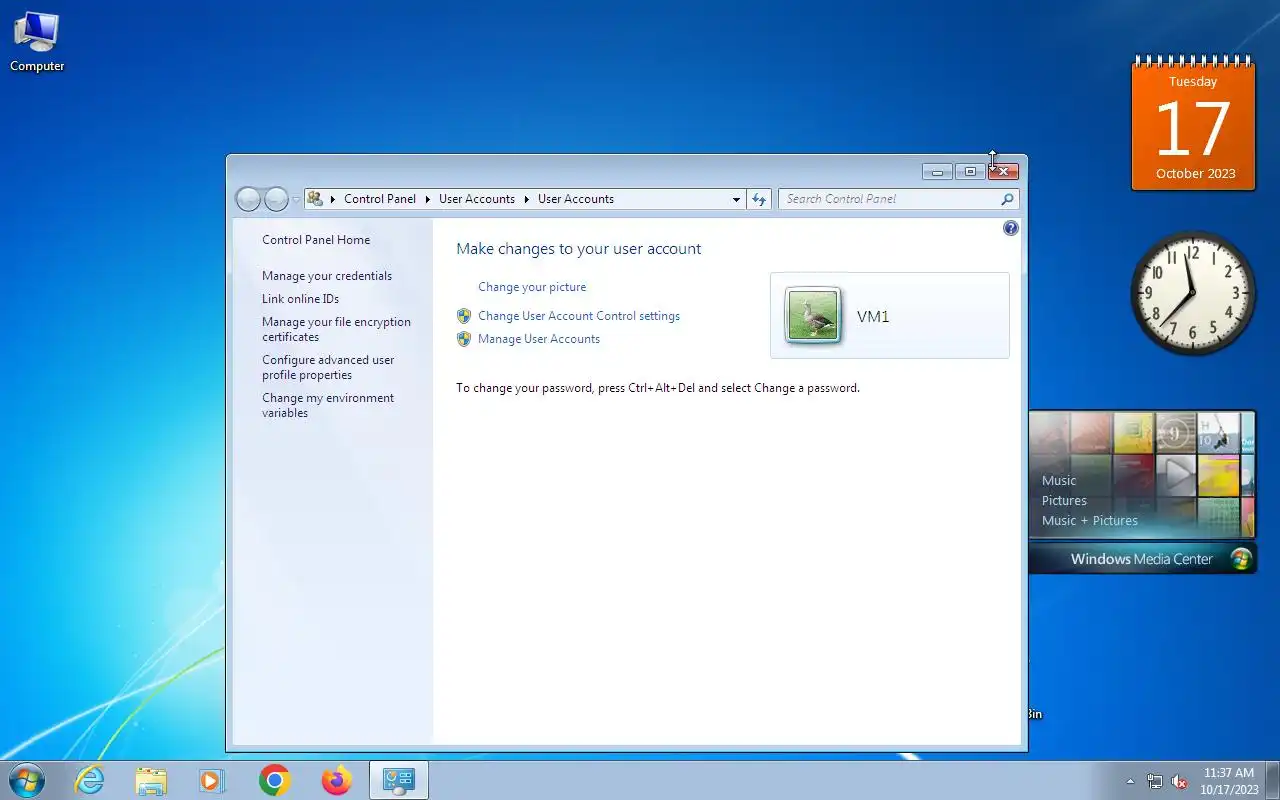
Task: Click the network status tray icon
Action: 1155,781
